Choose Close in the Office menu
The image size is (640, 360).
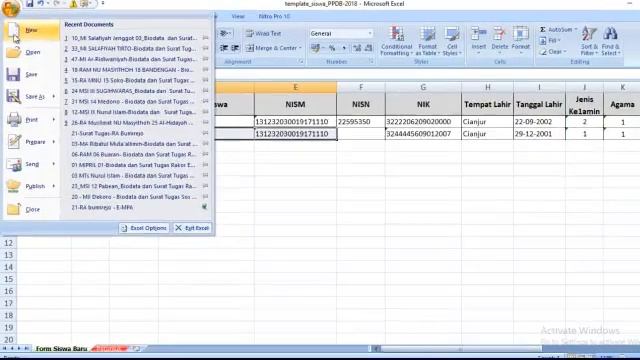click(x=32, y=209)
